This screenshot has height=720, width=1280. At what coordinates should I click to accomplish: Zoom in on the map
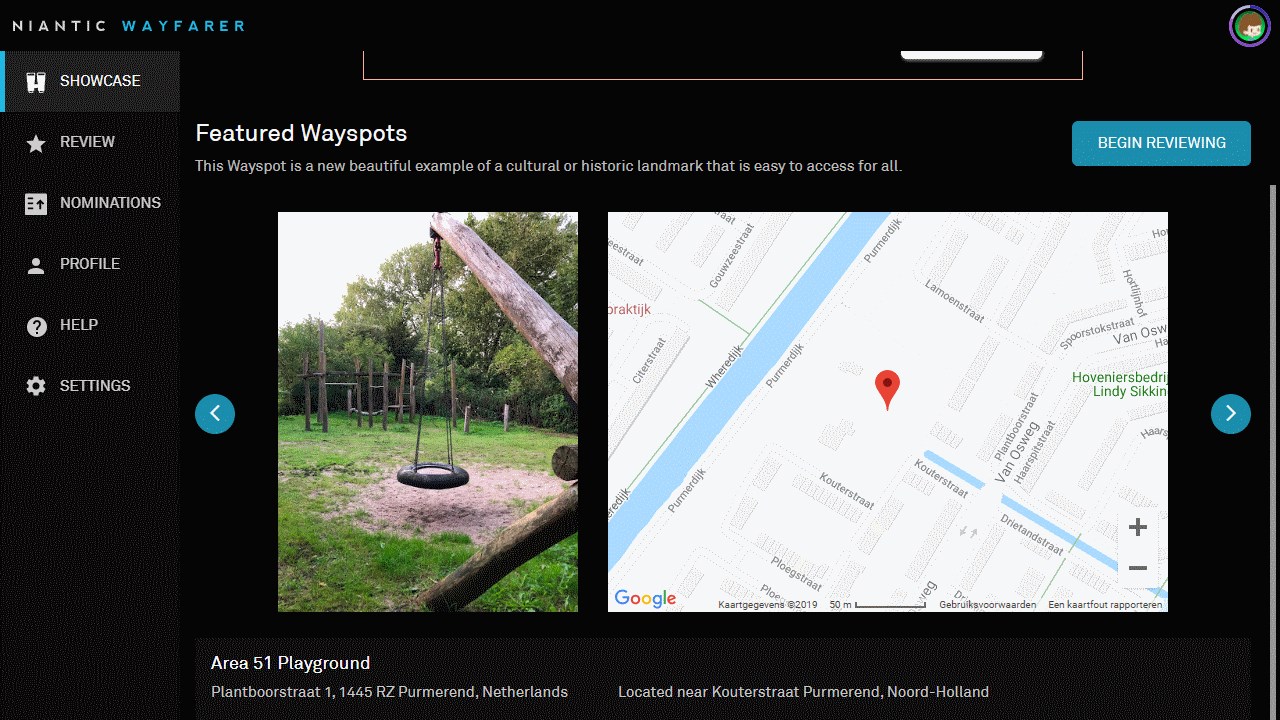pos(1137,528)
